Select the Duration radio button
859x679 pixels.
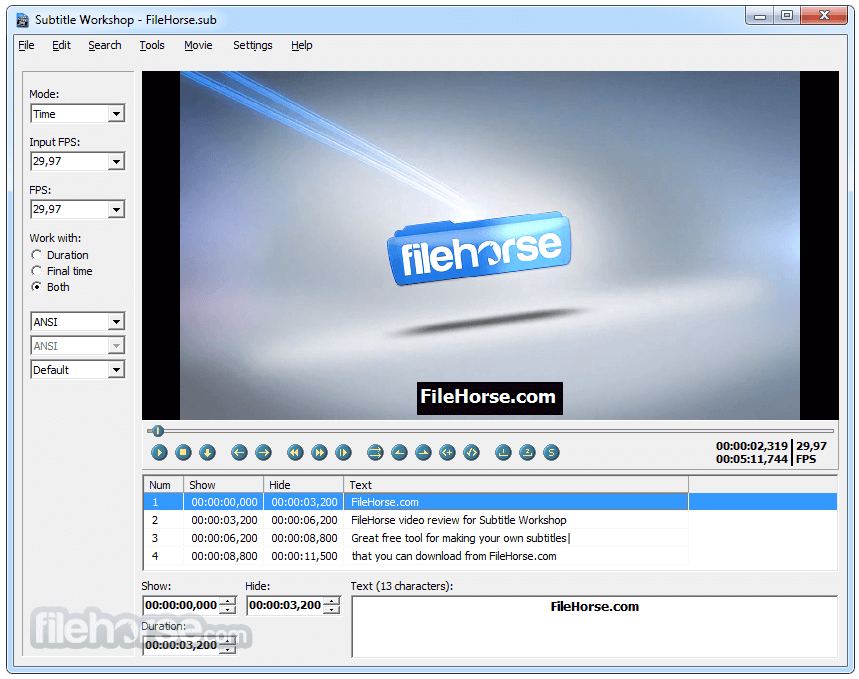pos(37,255)
